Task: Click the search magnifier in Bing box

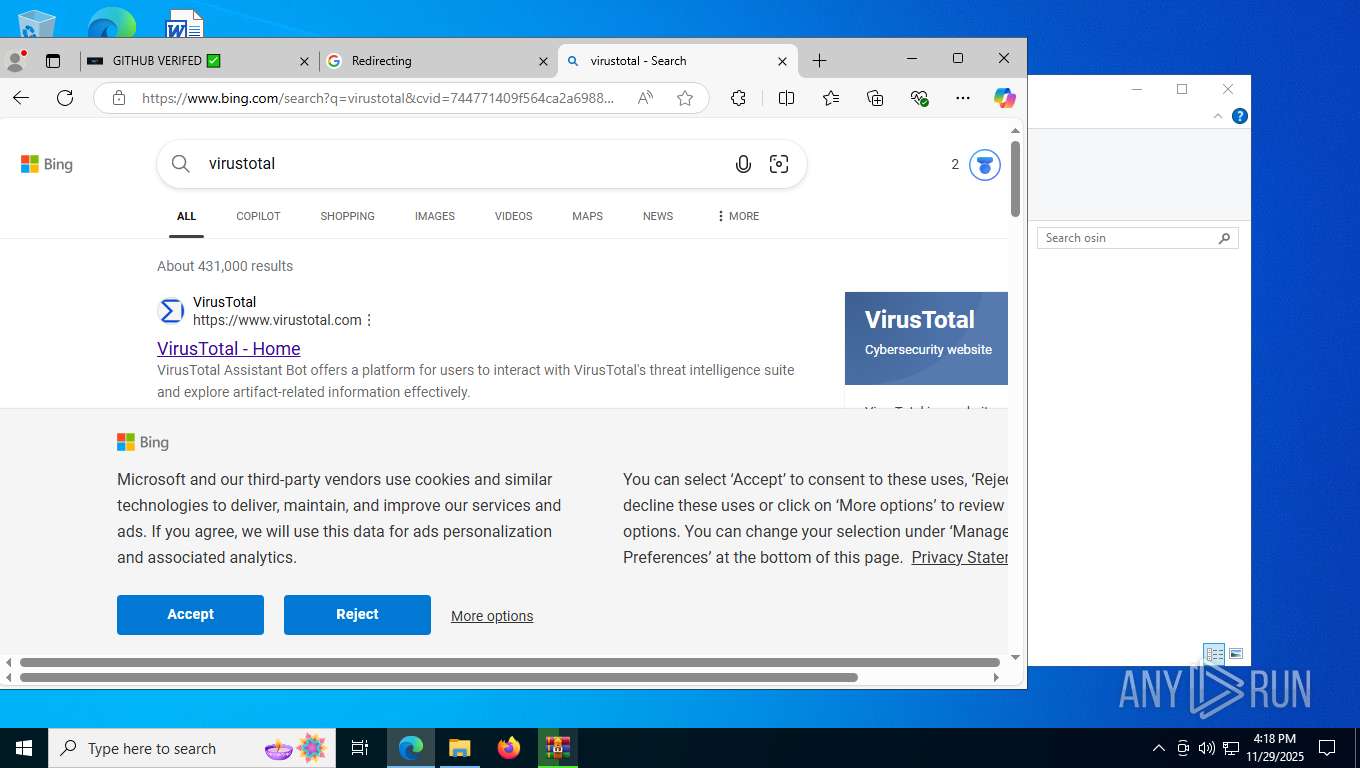Action: click(x=181, y=164)
